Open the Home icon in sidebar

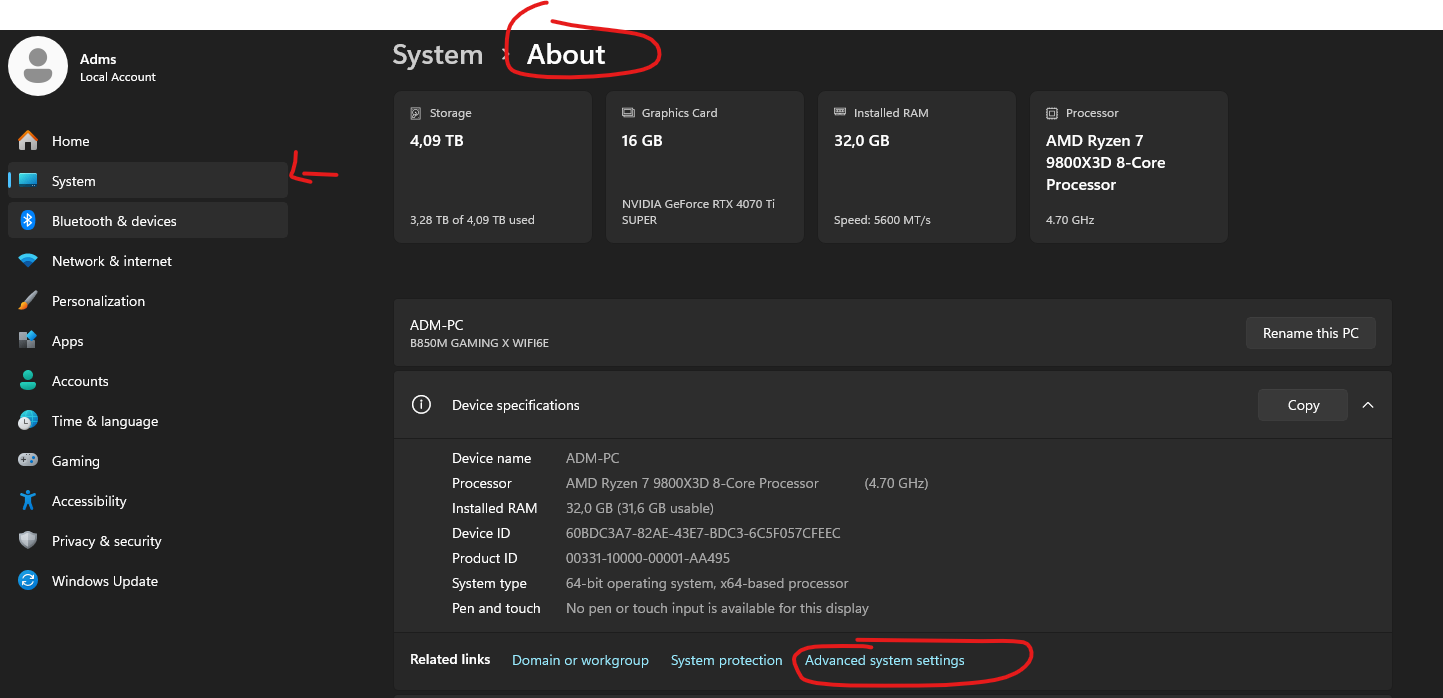click(28, 141)
